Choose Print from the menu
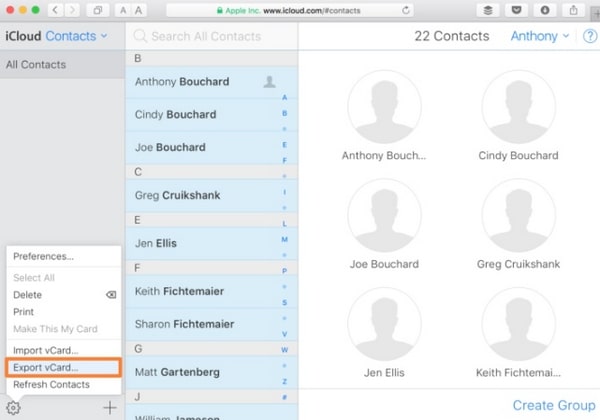This screenshot has width=600, height=420. [x=64, y=312]
